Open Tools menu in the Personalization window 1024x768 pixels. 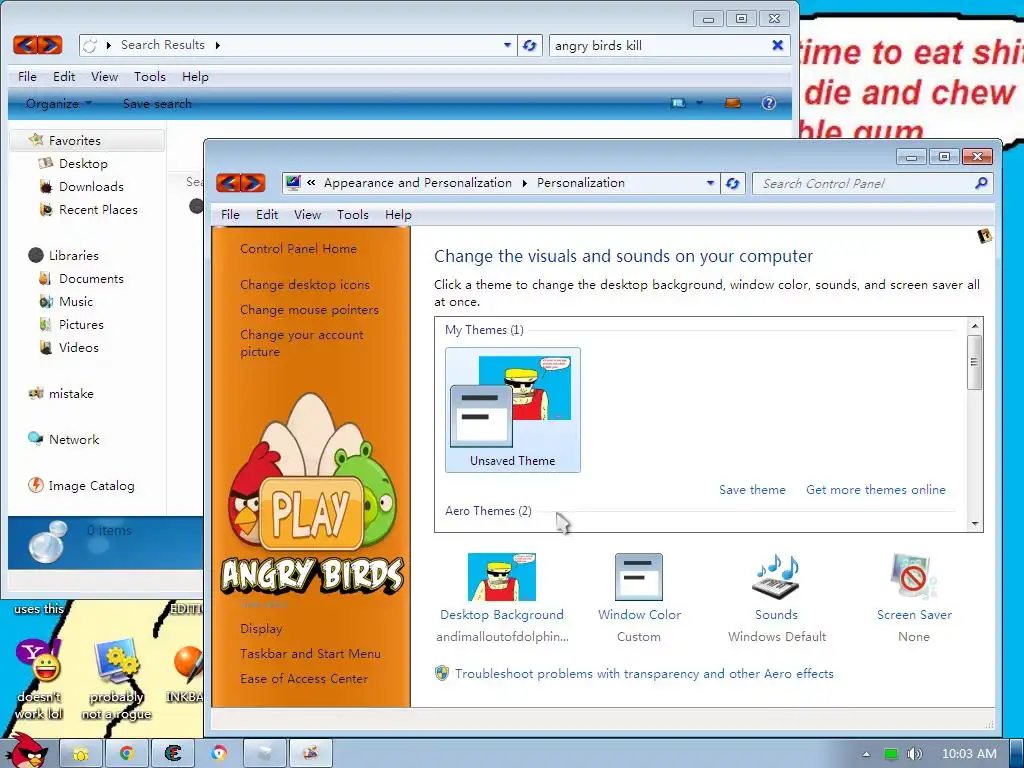click(353, 214)
